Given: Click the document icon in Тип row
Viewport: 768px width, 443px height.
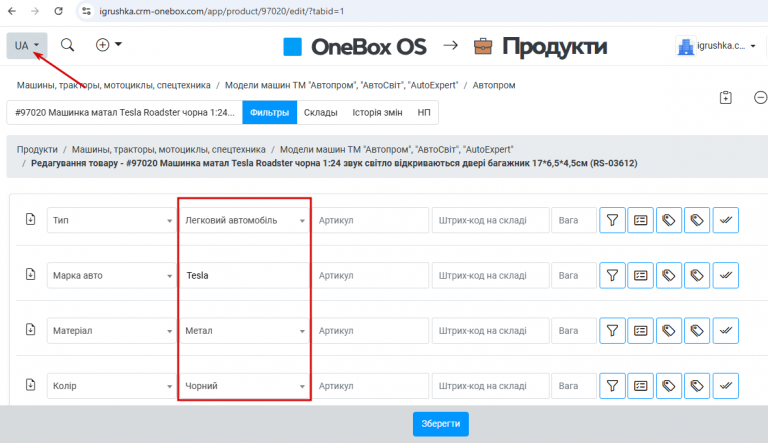Looking at the screenshot, I should [x=30, y=219].
